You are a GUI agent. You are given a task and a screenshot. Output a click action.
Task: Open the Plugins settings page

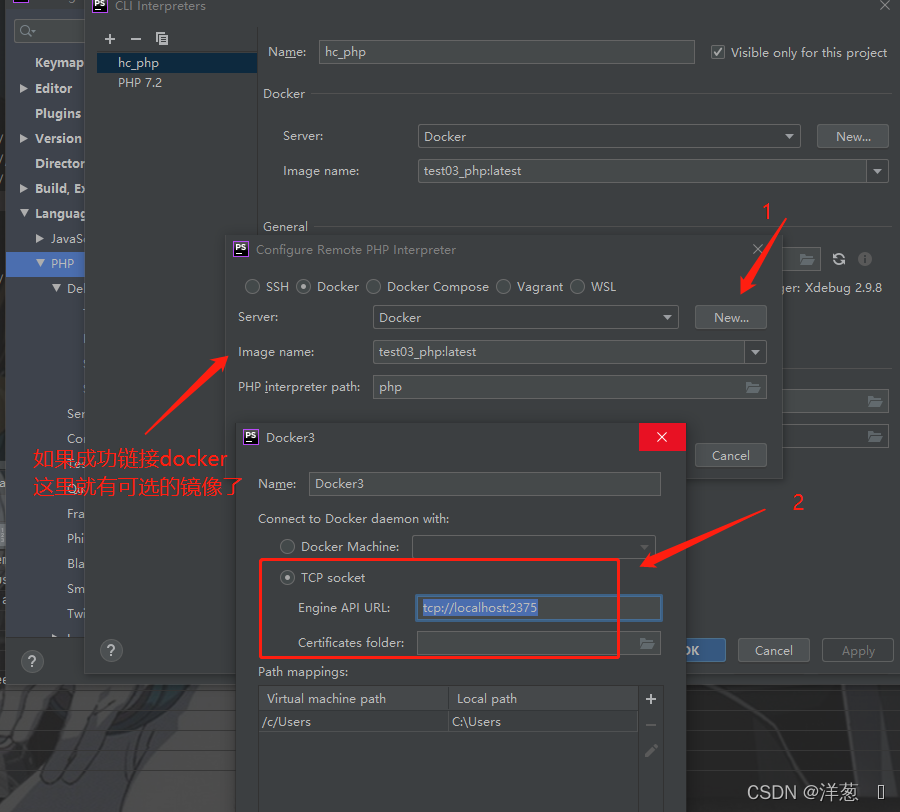(58, 113)
